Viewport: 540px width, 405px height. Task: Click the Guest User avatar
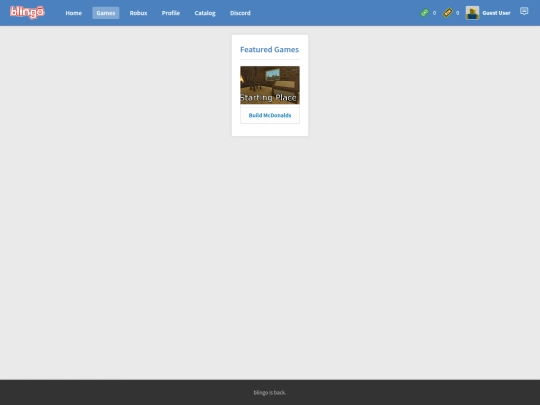(x=472, y=13)
